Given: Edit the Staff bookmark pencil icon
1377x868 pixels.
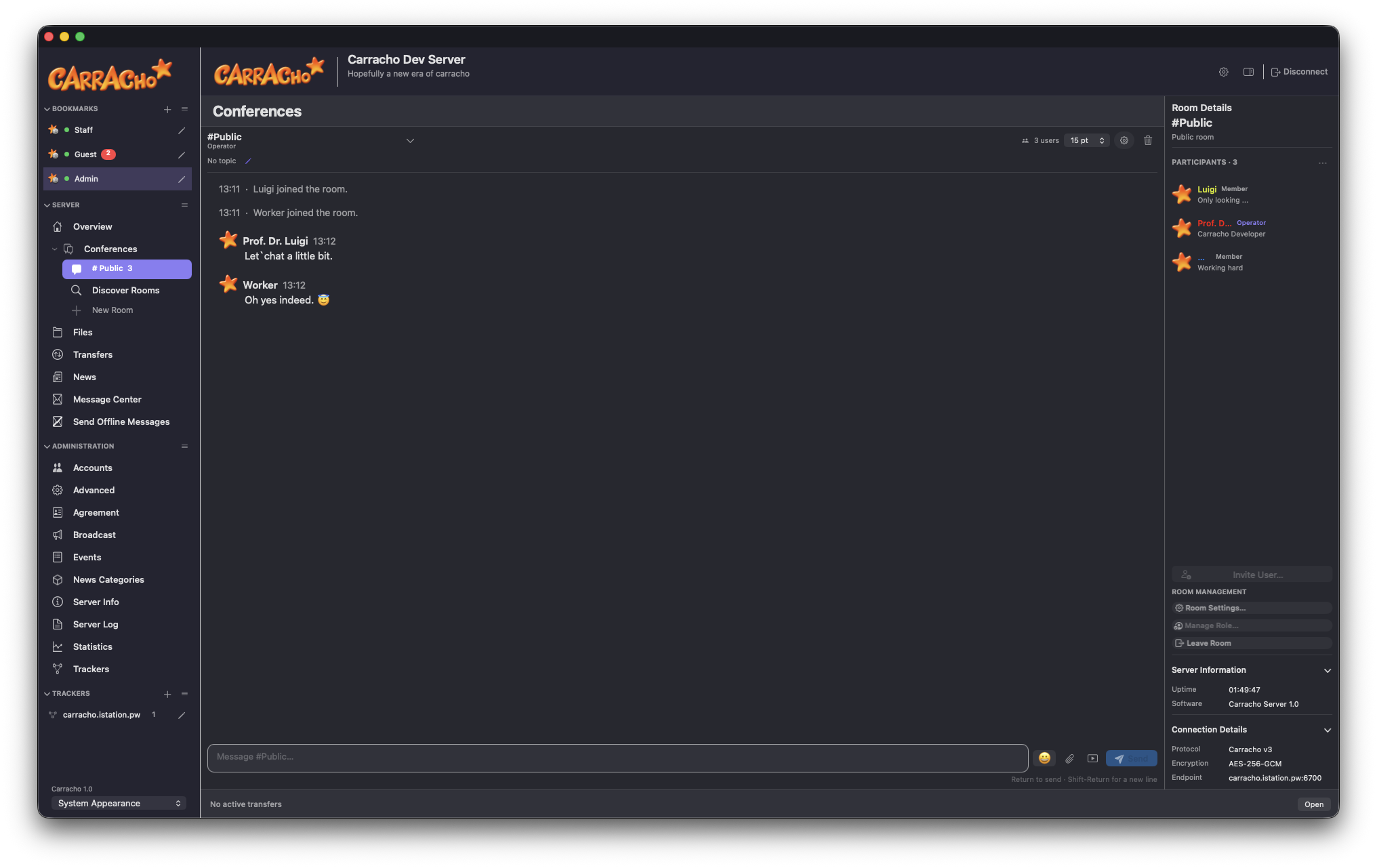Looking at the screenshot, I should pyautogui.click(x=182, y=130).
